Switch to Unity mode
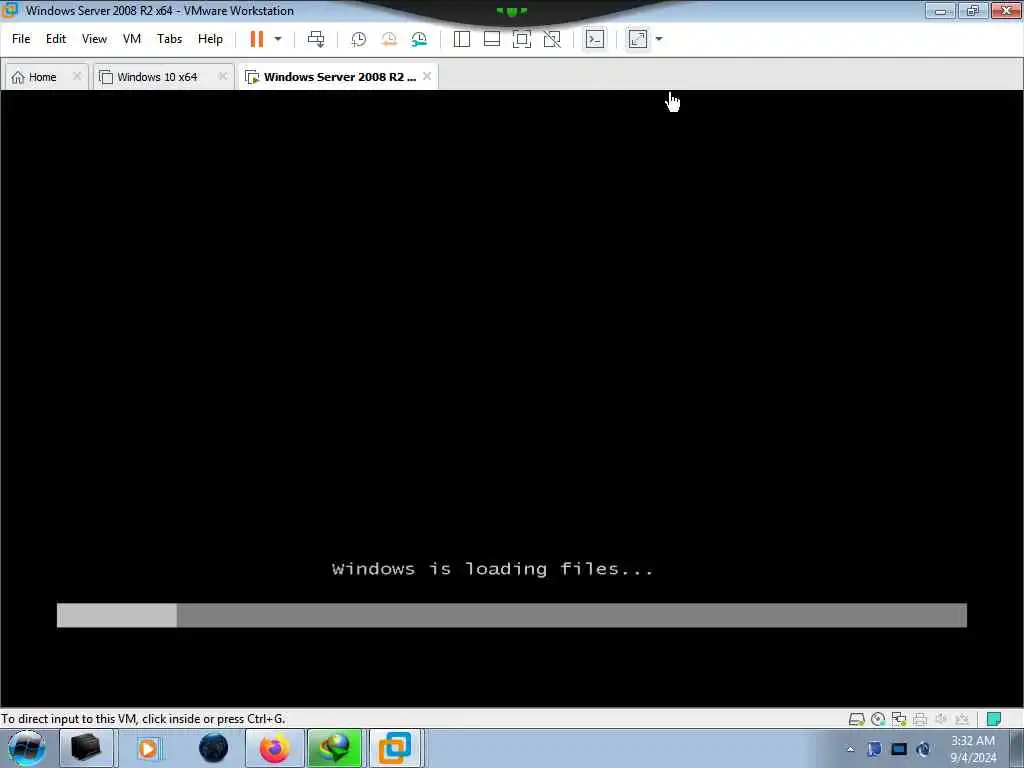The height and width of the screenshot is (768, 1024). (x=552, y=39)
